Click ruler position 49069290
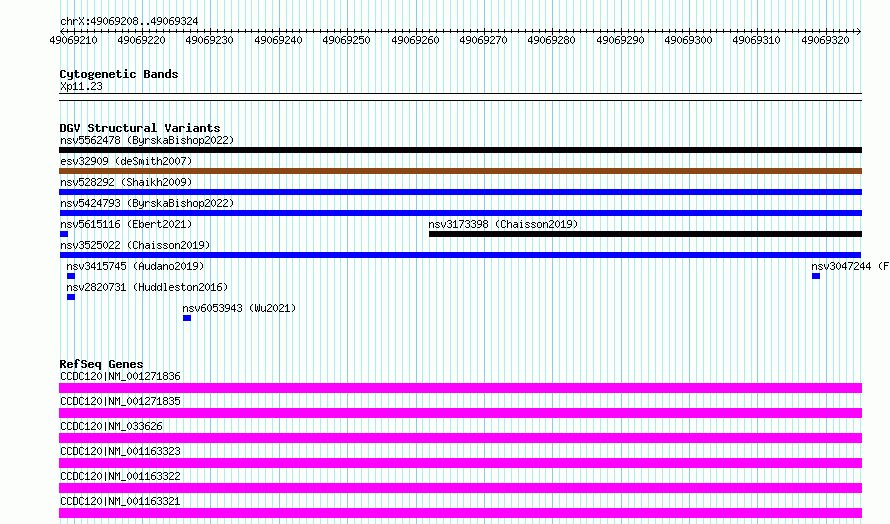 tap(620, 40)
